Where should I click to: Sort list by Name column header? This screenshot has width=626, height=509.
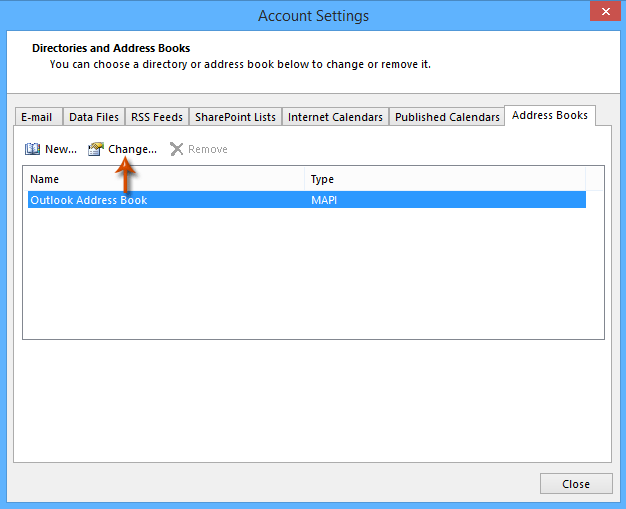click(x=164, y=179)
